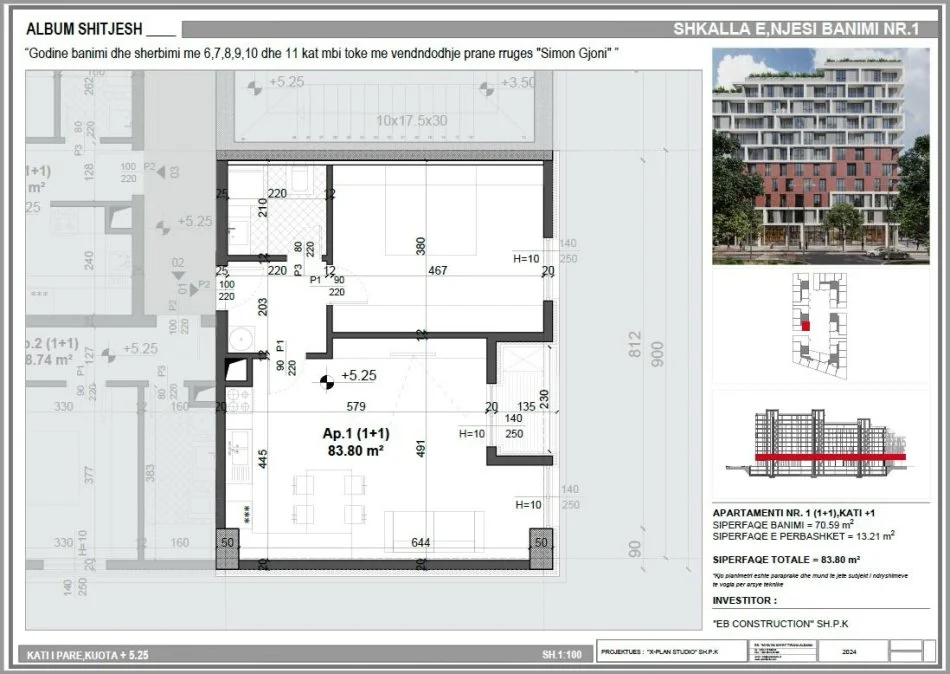Click the level marker in the top stair area
Viewport: 950px width, 674px height.
258,87
